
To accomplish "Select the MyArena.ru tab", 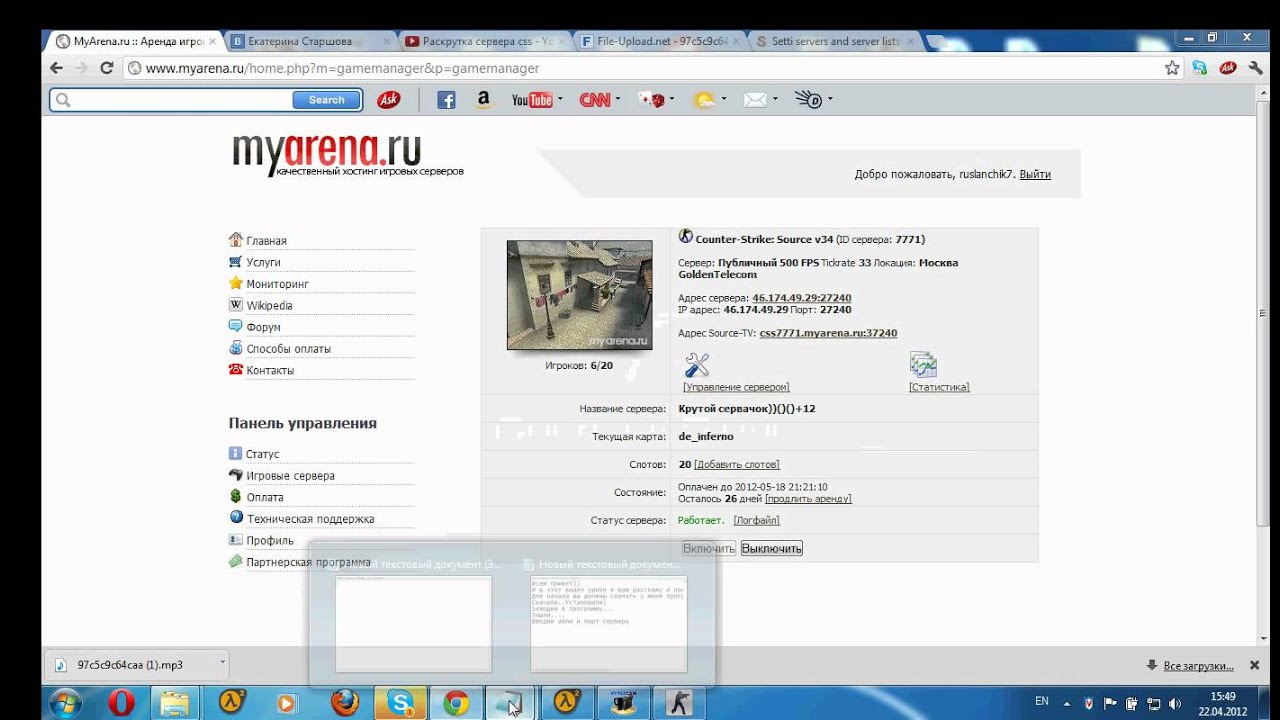I will click(x=135, y=41).
